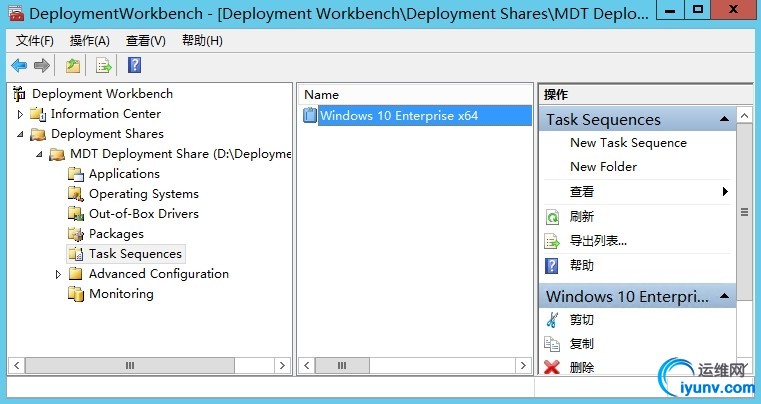The image size is (761, 404).
Task: Click the Windows 10 Enterprise x64 task sequence icon
Action: (310, 115)
